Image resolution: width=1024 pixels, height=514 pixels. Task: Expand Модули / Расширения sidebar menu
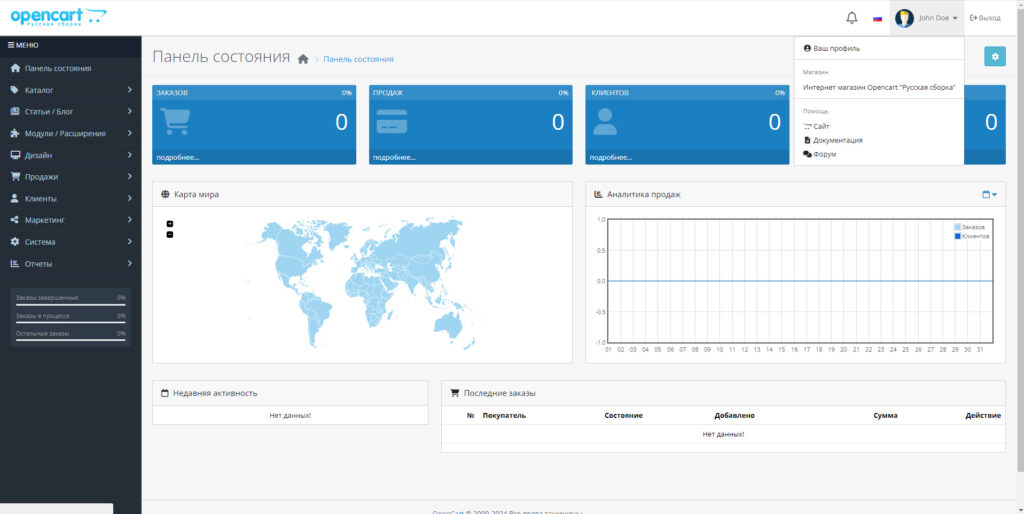click(71, 133)
